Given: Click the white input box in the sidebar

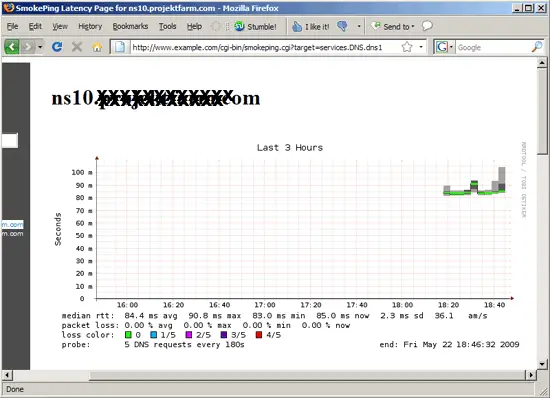Looking at the screenshot, I should point(10,140).
